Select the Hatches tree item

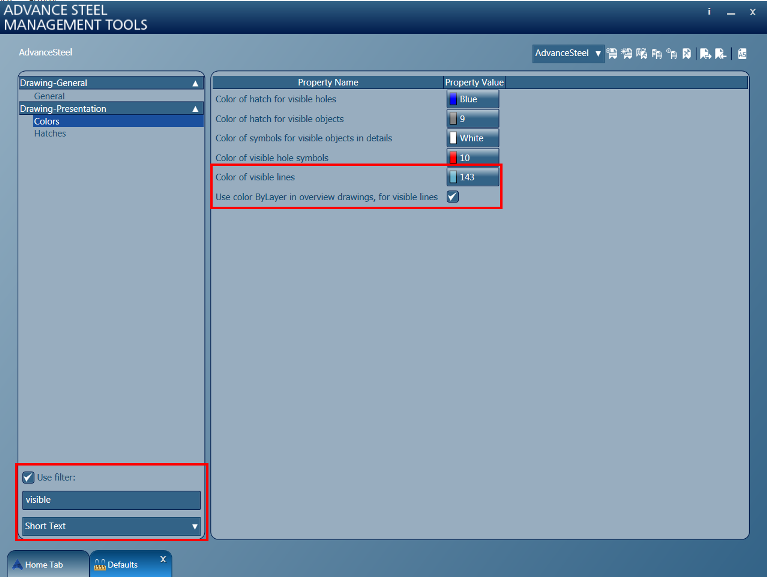coord(50,133)
